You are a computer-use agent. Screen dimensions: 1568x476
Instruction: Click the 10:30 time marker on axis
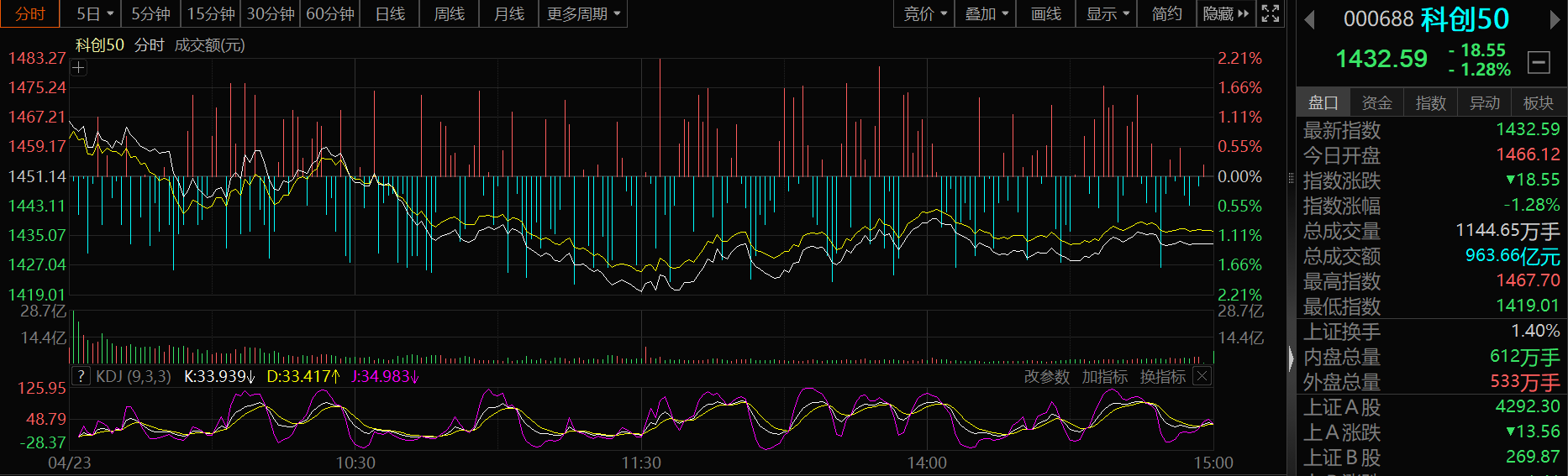click(355, 463)
